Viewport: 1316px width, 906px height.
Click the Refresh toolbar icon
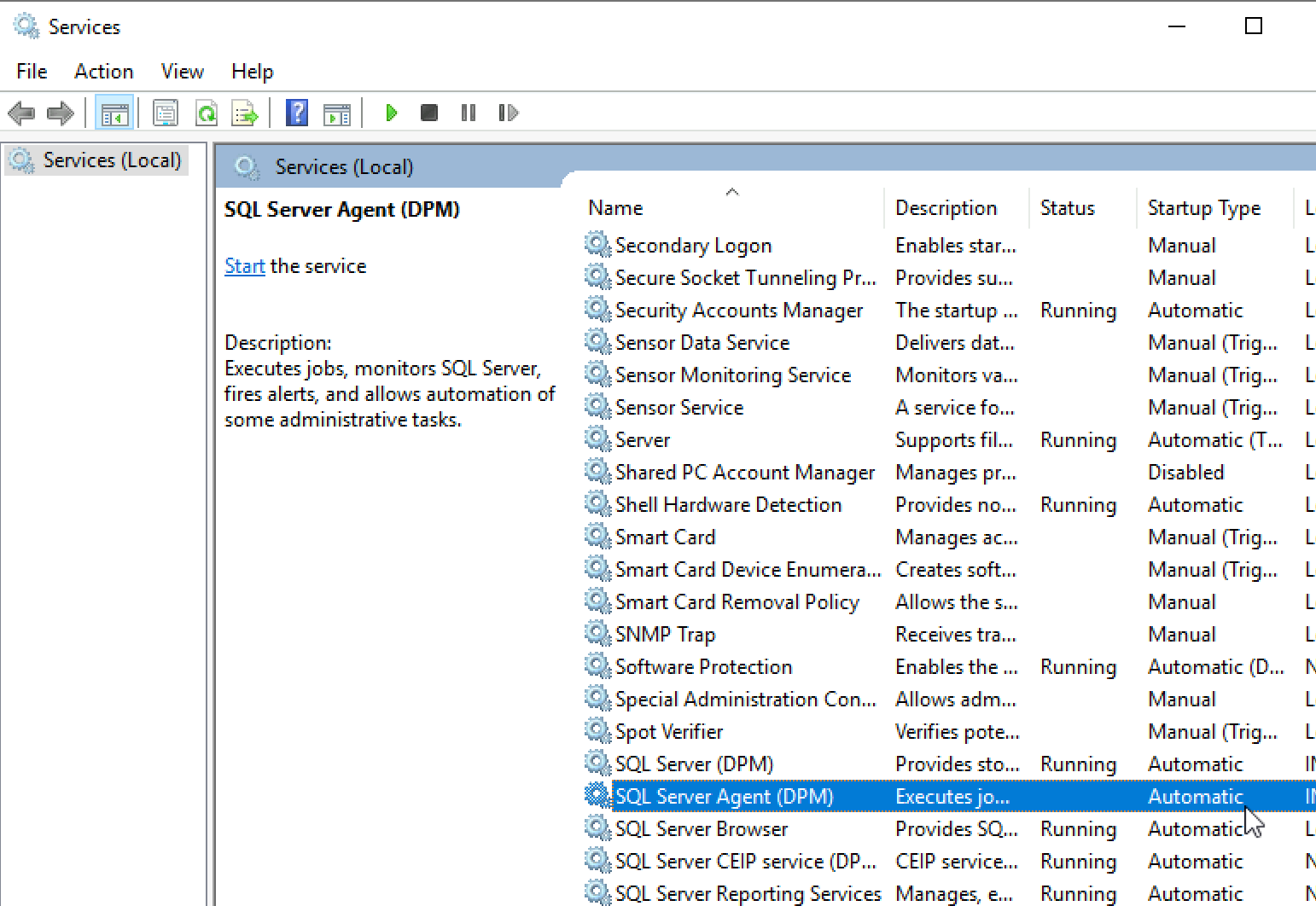click(x=207, y=113)
